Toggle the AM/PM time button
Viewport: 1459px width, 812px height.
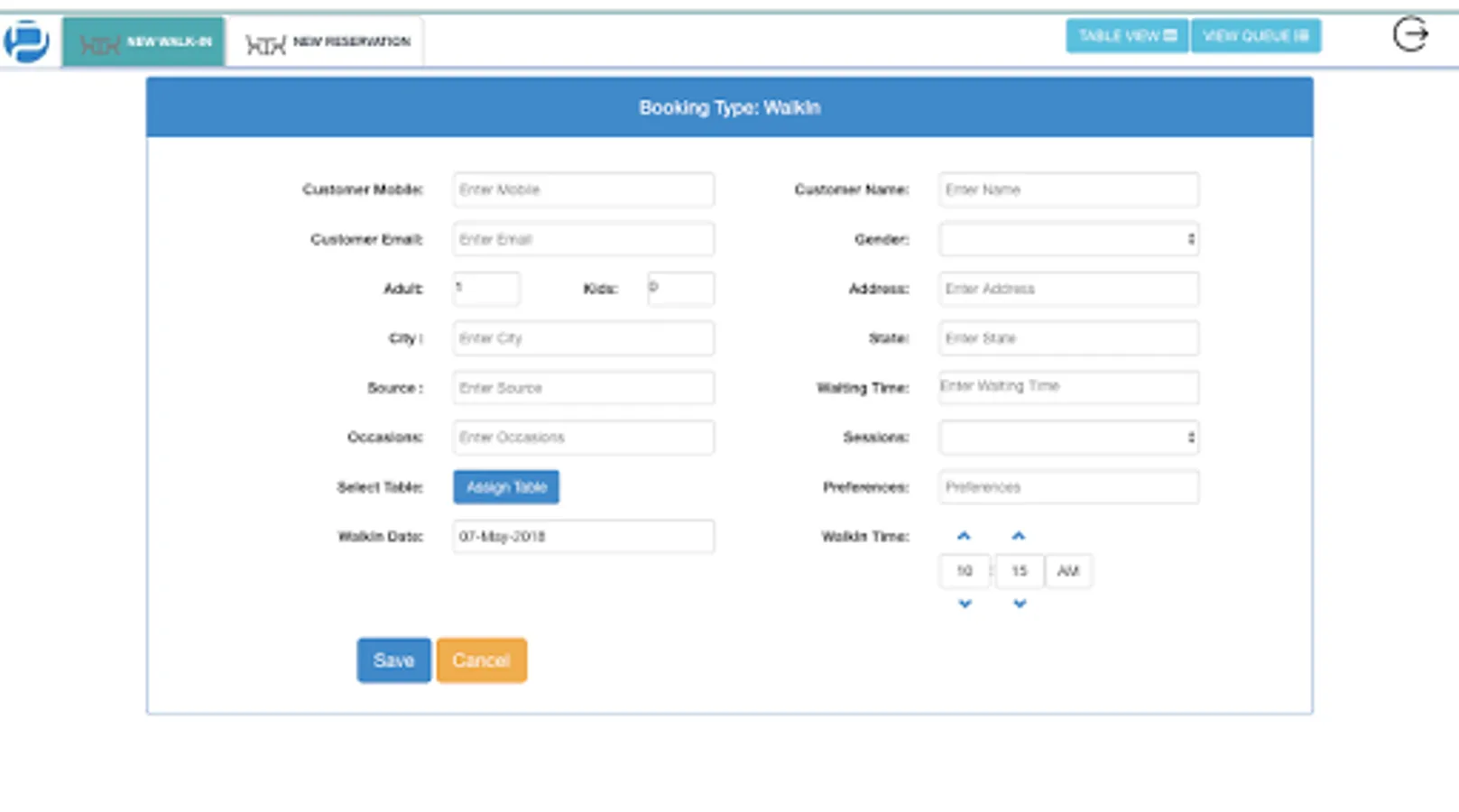pyautogui.click(x=1068, y=571)
